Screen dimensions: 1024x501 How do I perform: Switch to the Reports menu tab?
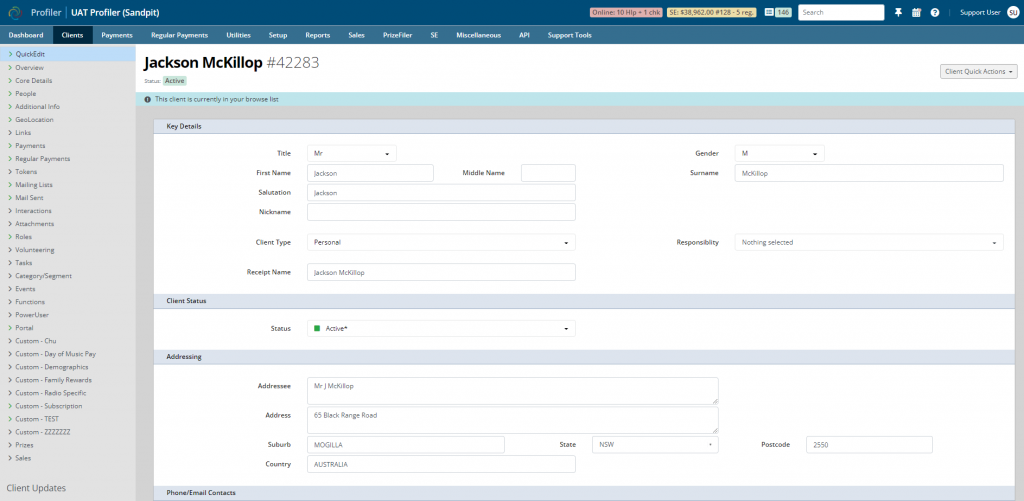coord(317,35)
